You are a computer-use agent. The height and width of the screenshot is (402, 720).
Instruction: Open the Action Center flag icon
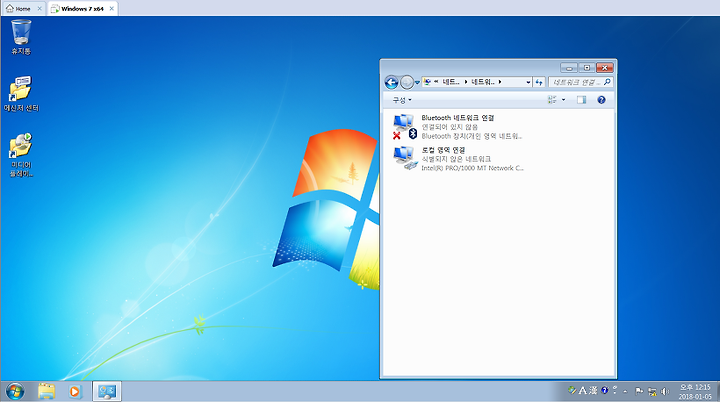pyautogui.click(x=639, y=391)
